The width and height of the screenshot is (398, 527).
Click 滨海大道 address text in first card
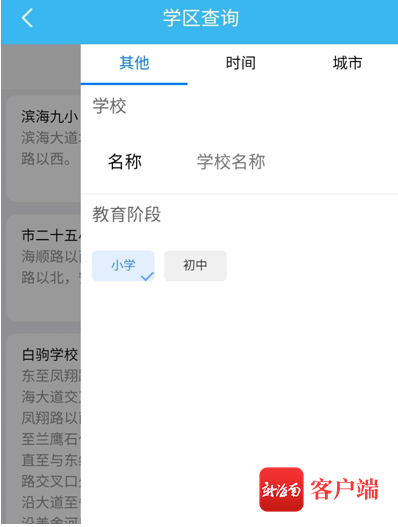pos(51,137)
